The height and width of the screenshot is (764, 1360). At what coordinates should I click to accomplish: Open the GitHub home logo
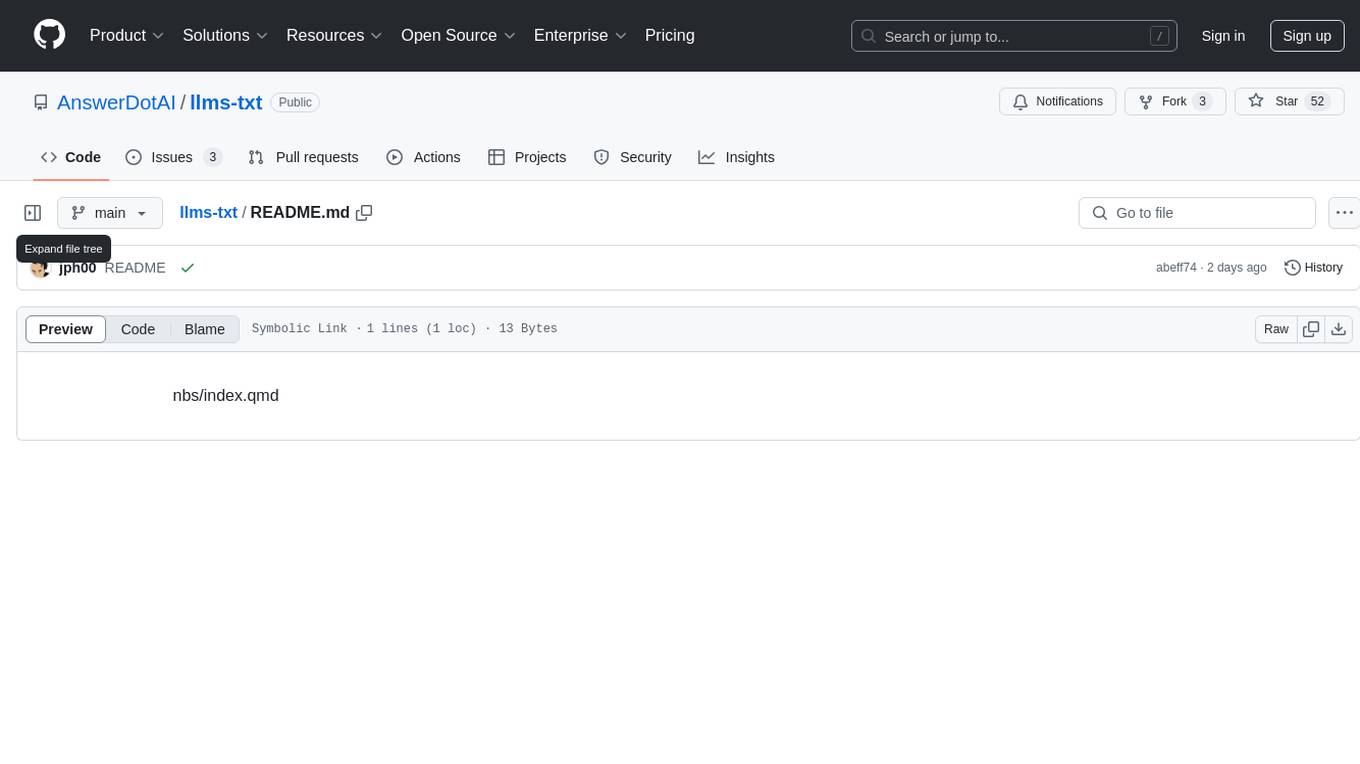(x=49, y=35)
